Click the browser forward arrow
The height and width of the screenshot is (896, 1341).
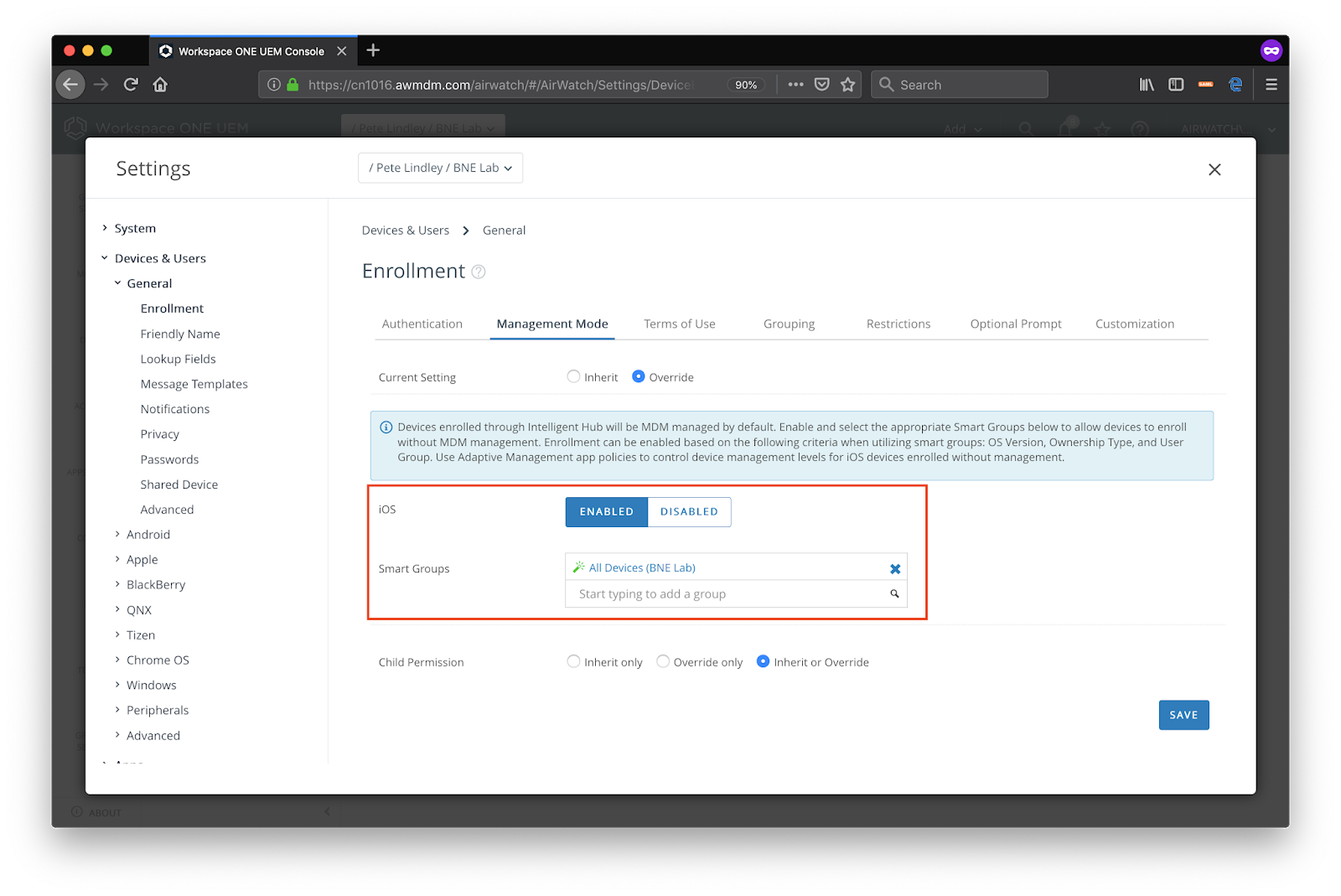101,85
